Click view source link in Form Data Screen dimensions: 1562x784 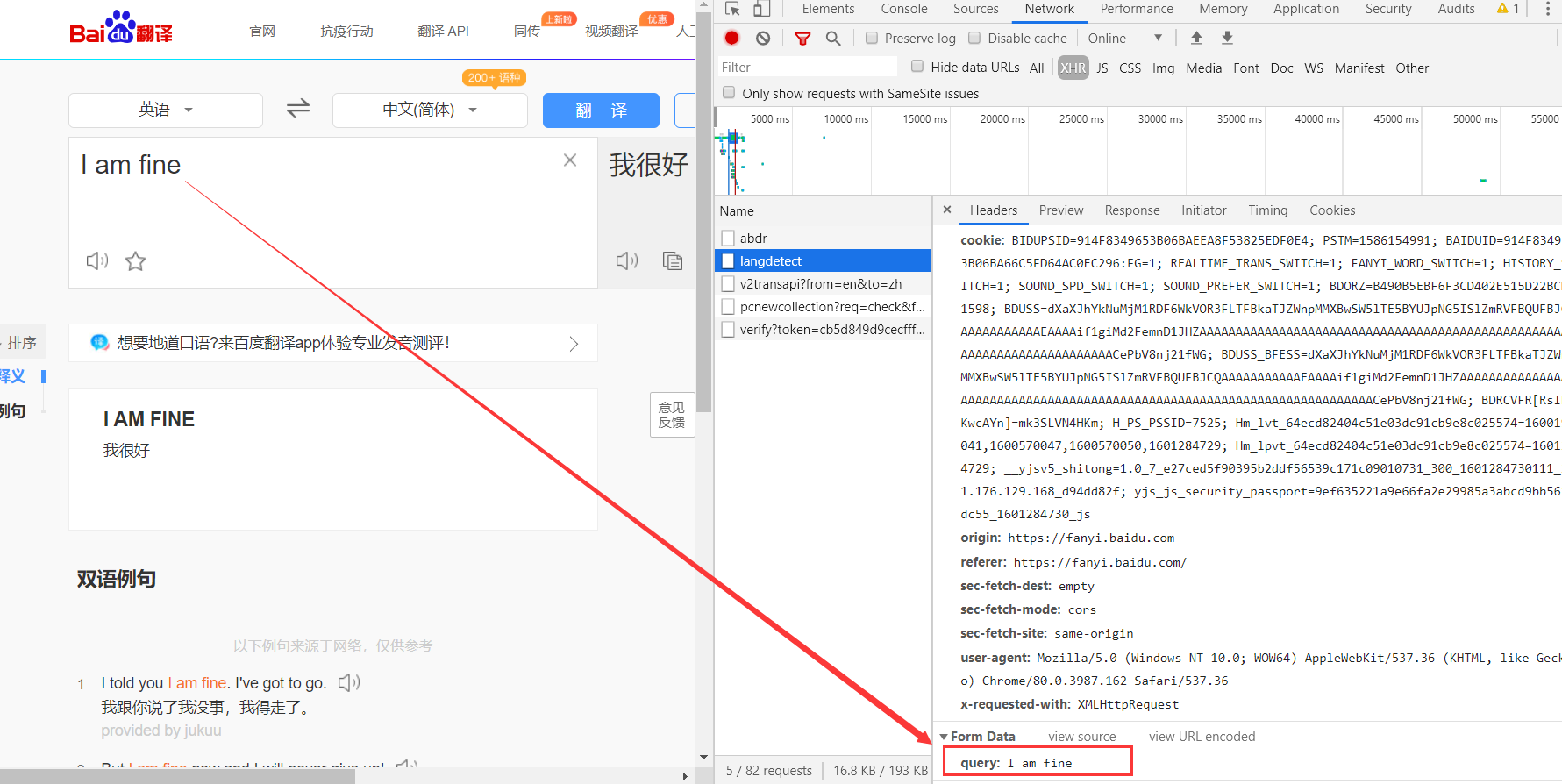pyautogui.click(x=1082, y=737)
